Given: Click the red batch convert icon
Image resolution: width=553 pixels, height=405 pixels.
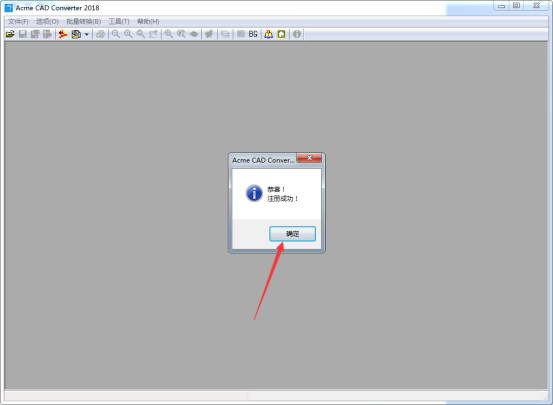Looking at the screenshot, I should click(63, 34).
